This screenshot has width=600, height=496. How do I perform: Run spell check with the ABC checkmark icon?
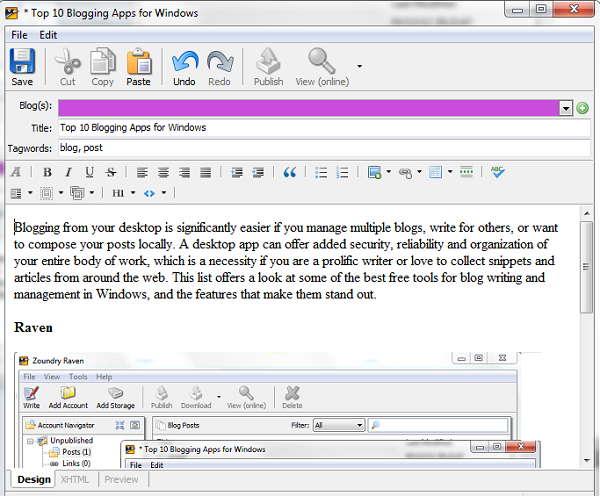pos(497,172)
